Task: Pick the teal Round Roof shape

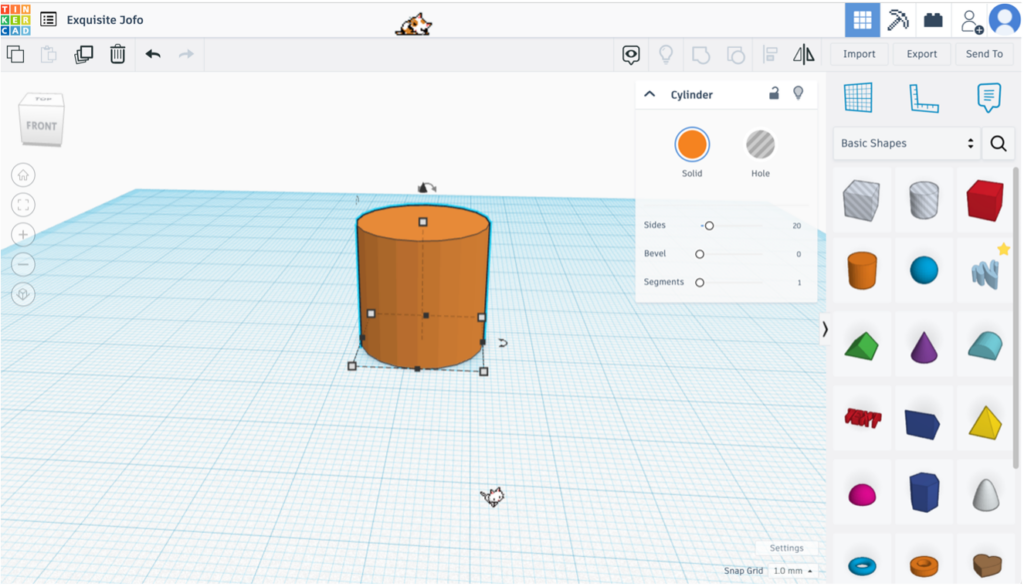Action: click(x=985, y=345)
